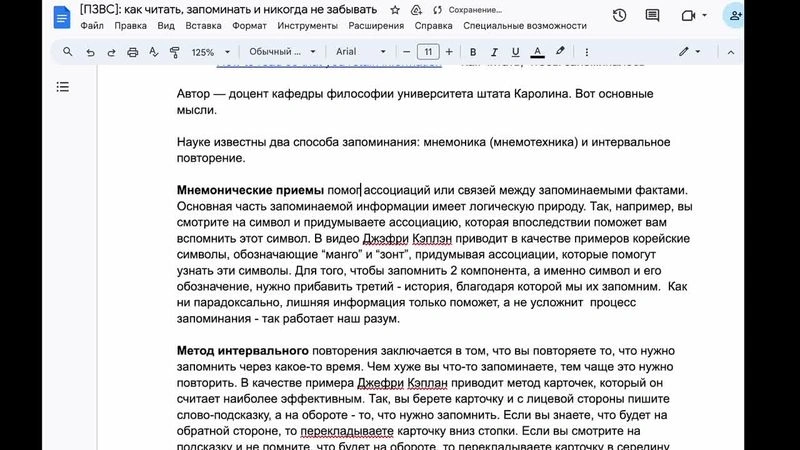800x450 pixels.
Task: Open the Специальные возможности menu
Action: (x=525, y=26)
